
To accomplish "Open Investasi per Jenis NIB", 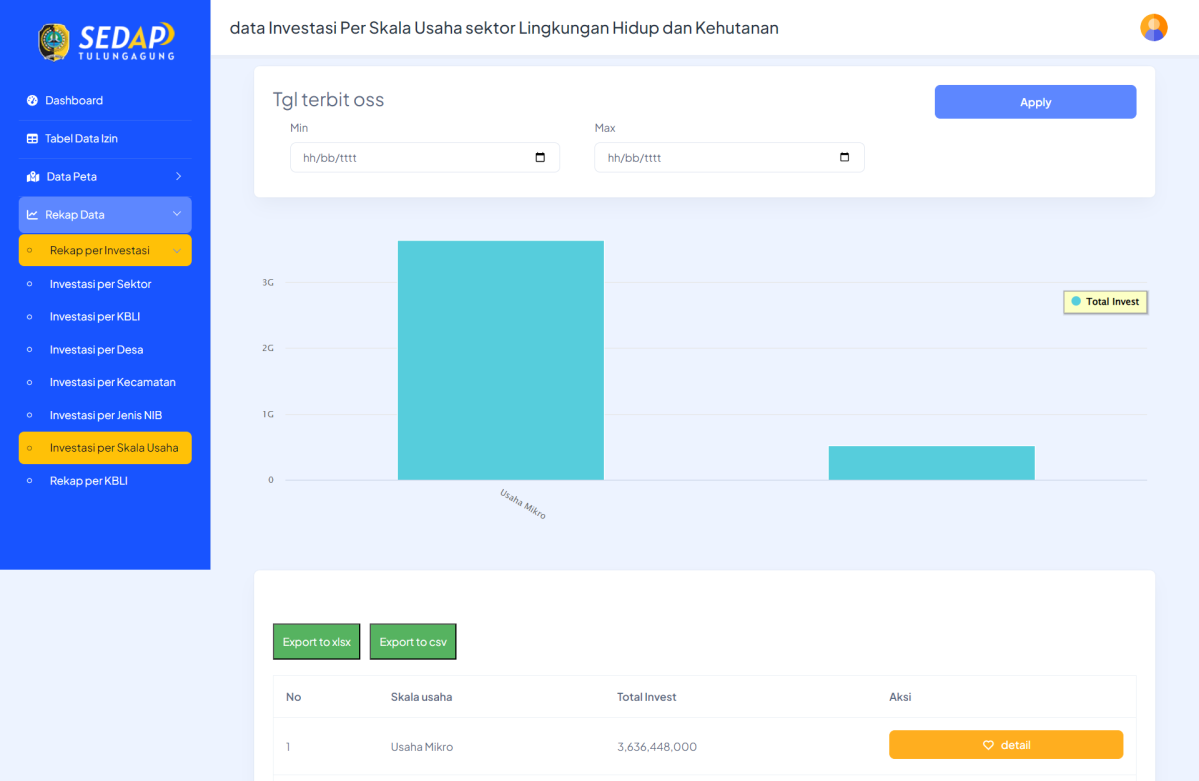I will coord(106,415).
